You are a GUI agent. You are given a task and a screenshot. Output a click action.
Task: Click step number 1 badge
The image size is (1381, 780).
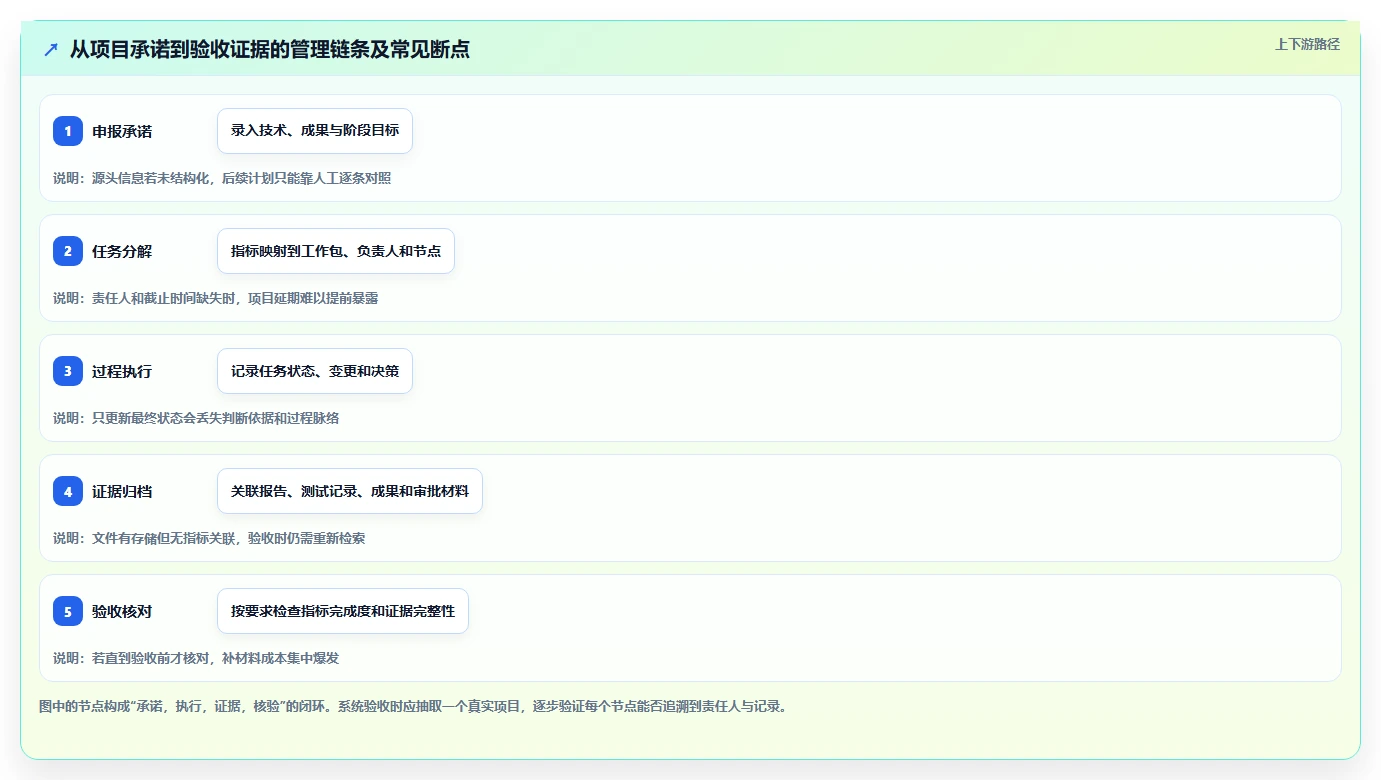68,131
